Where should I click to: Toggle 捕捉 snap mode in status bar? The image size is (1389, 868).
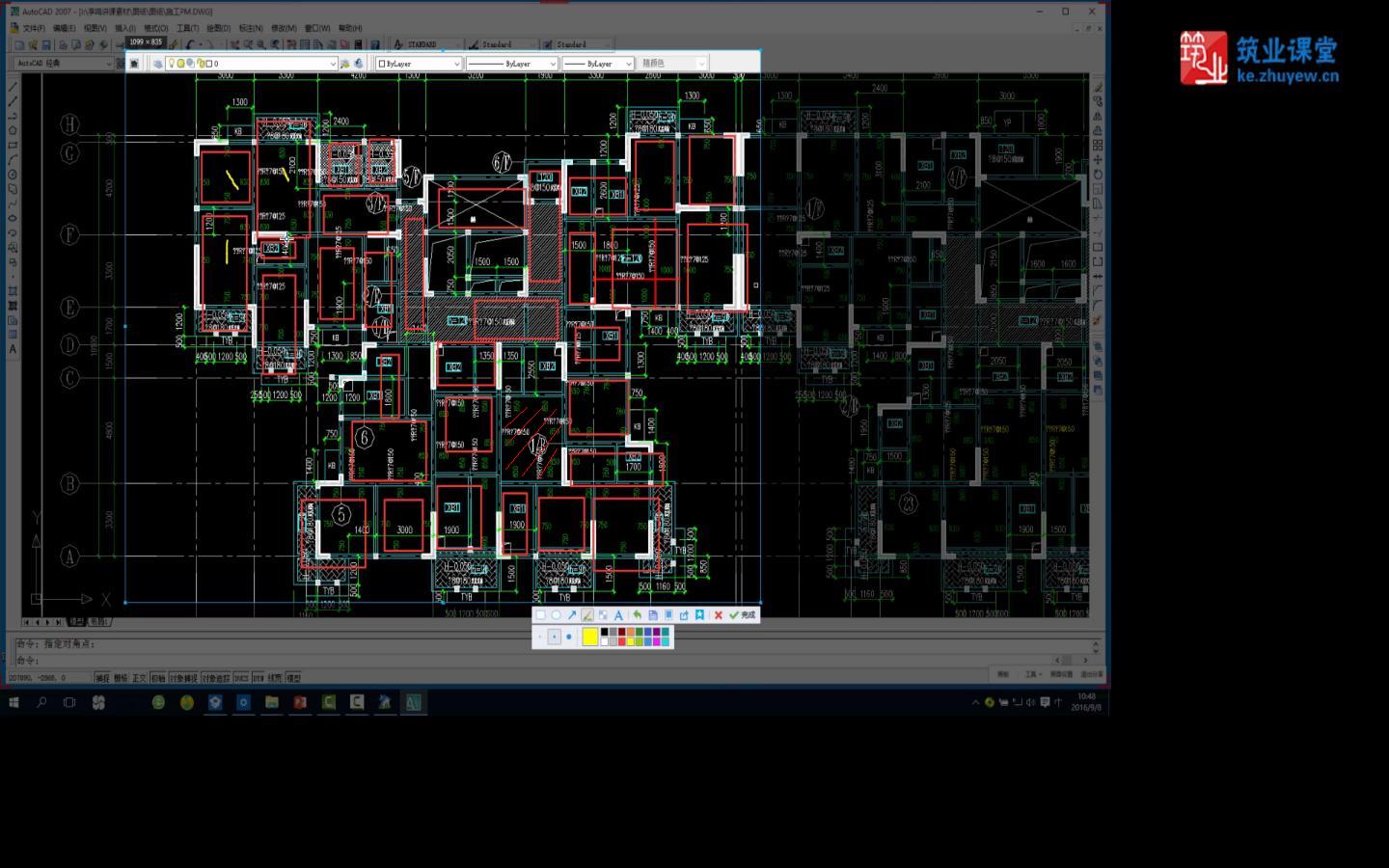click(x=102, y=678)
